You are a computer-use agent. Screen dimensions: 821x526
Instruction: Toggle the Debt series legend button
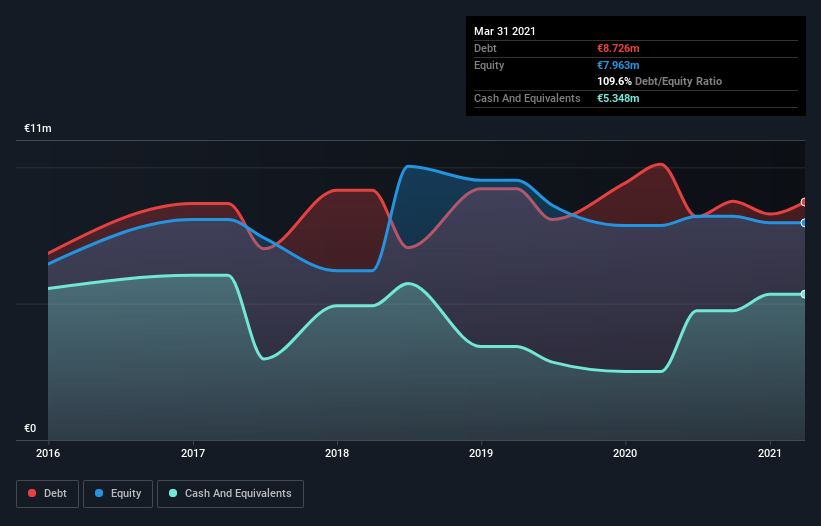pyautogui.click(x=47, y=494)
